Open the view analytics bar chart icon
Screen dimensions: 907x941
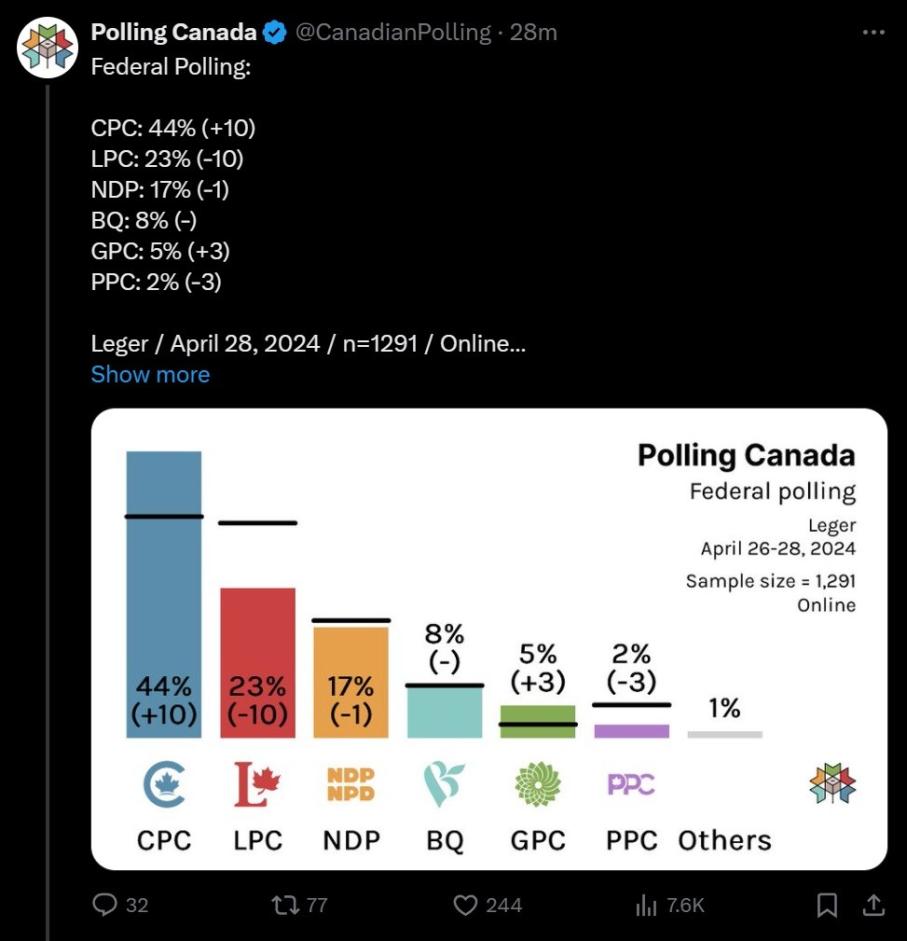646,904
